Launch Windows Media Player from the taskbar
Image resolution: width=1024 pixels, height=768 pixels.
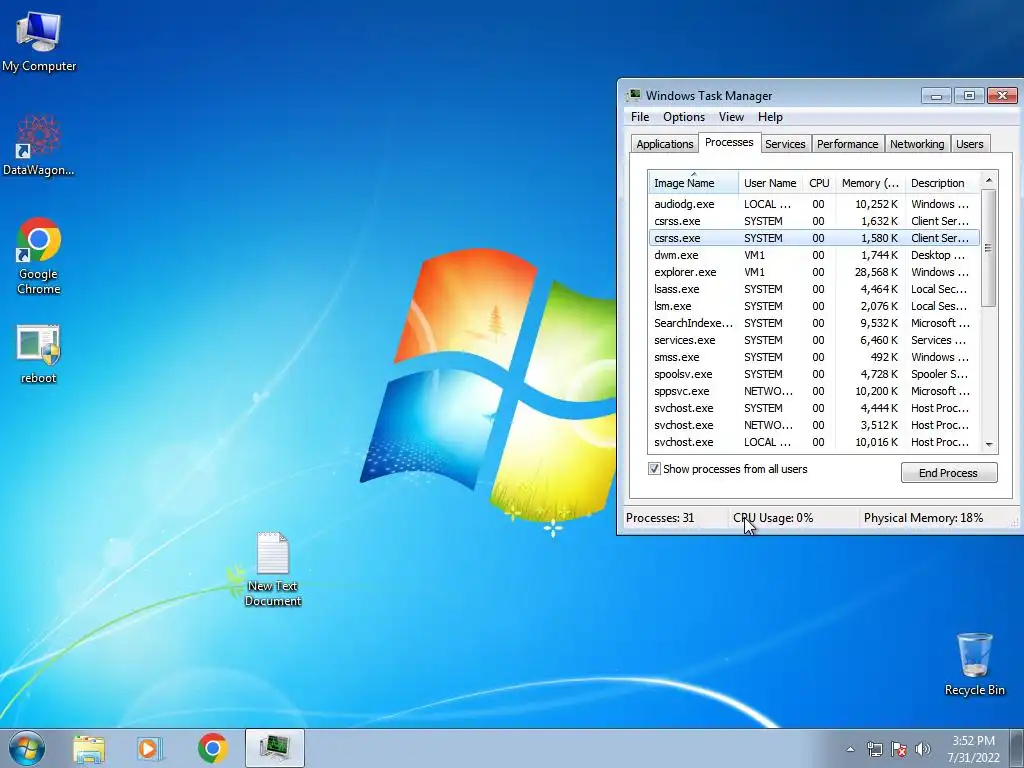pos(150,749)
